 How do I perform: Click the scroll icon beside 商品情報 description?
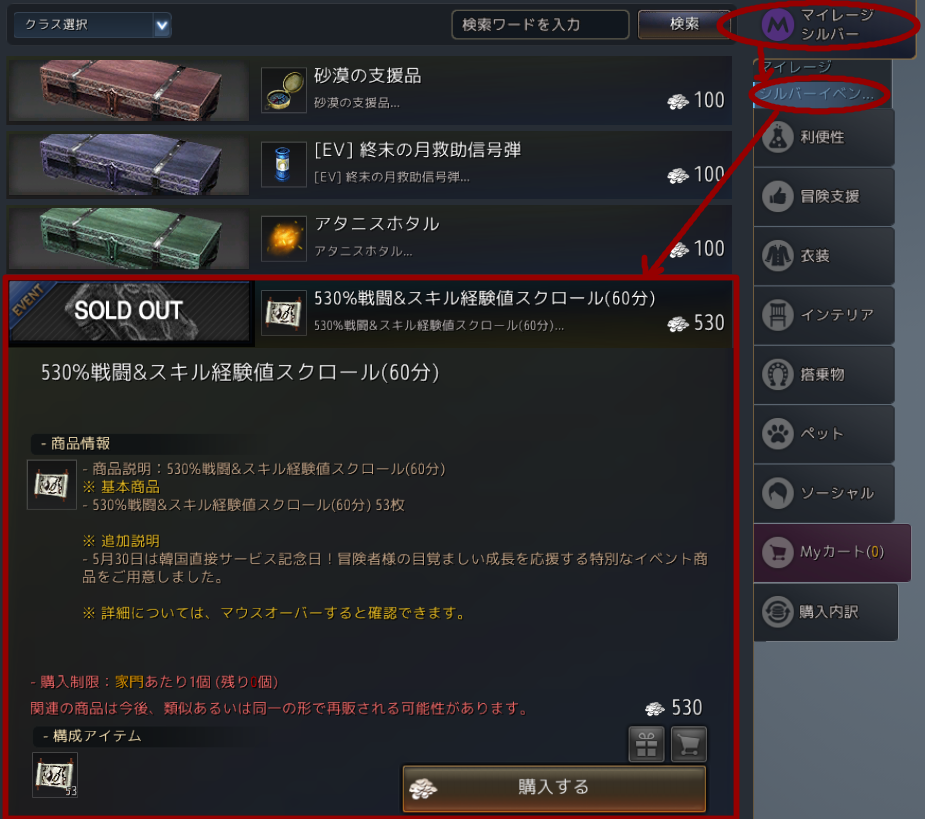tap(52, 484)
